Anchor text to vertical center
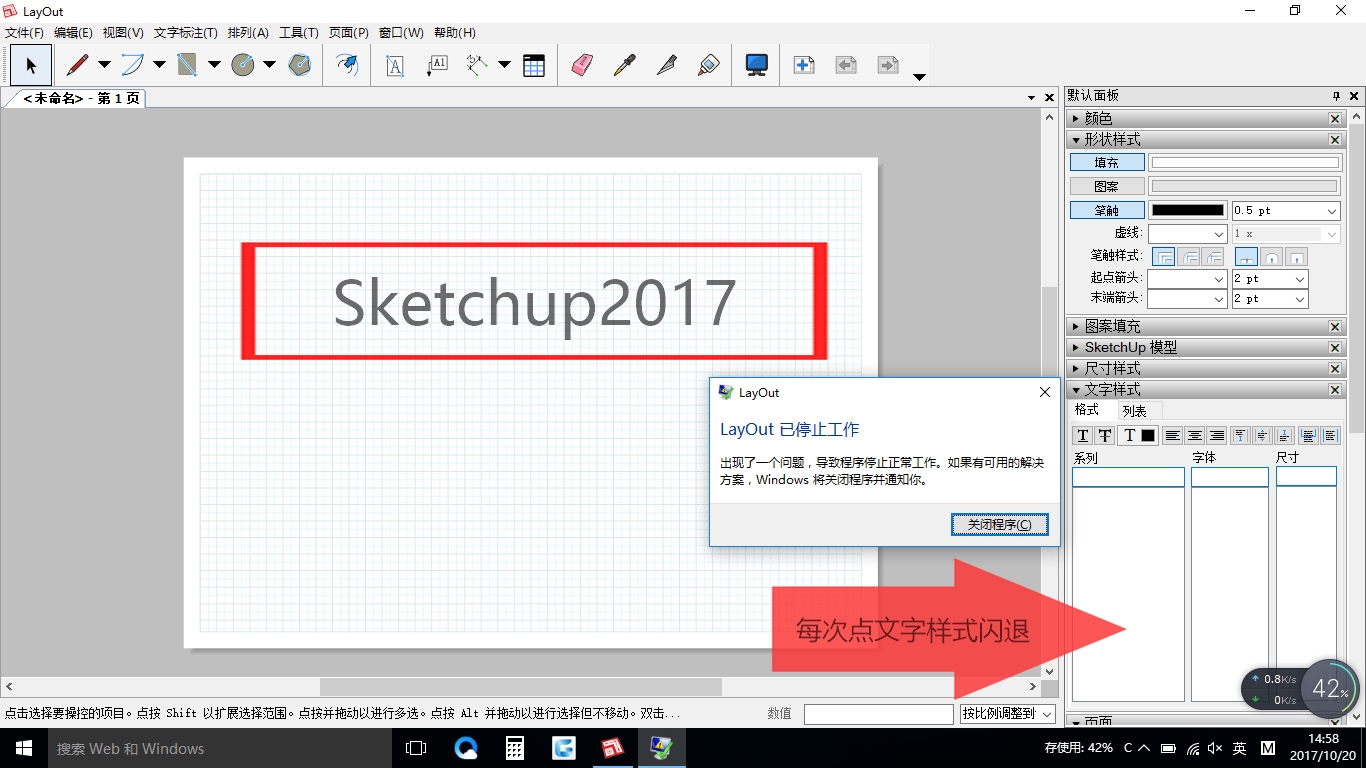Viewport: 1366px width, 768px height. tap(1262, 435)
